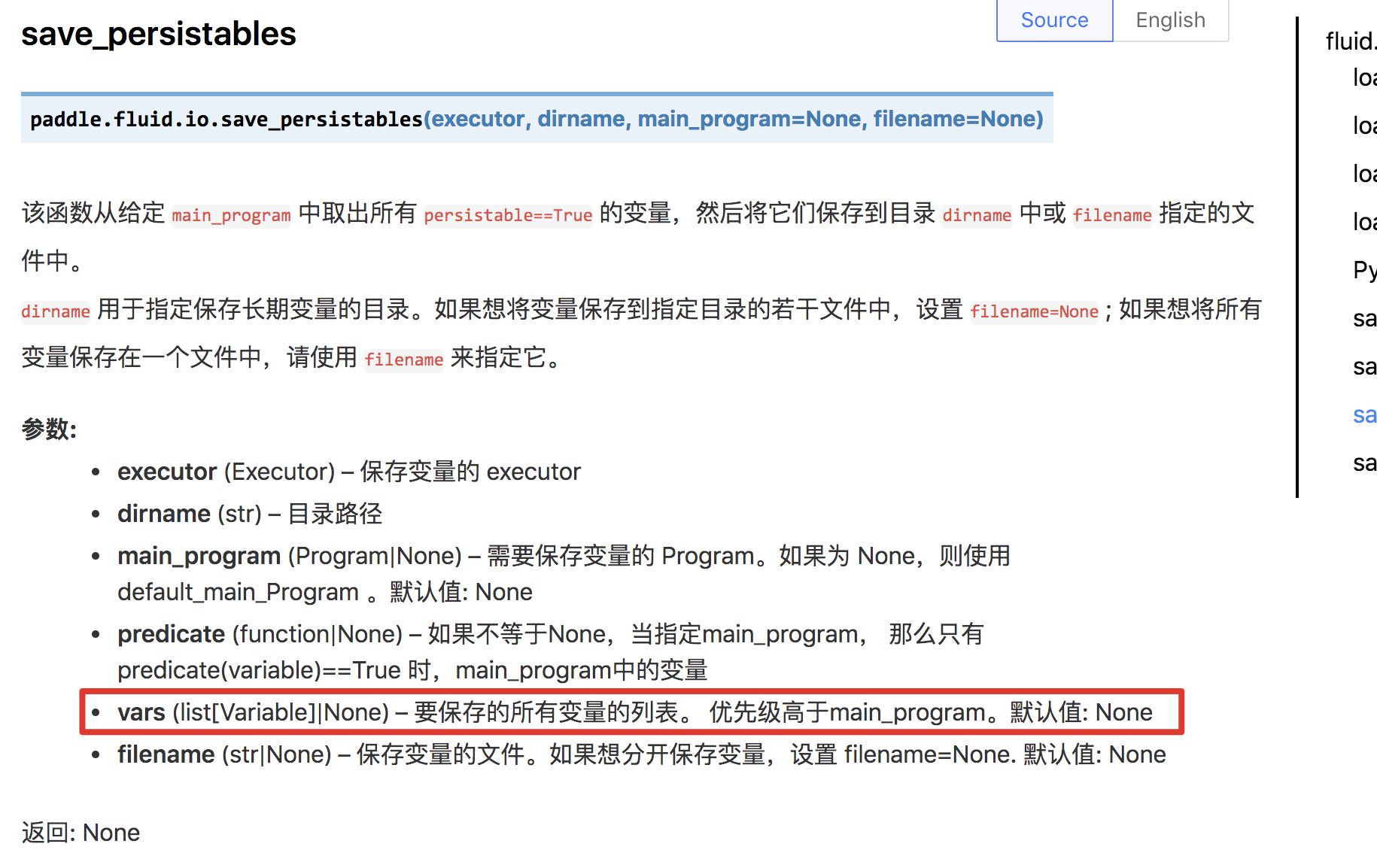1377x868 pixels.
Task: Open the 'Py' entry in the right sidebar
Action: 1364,270
